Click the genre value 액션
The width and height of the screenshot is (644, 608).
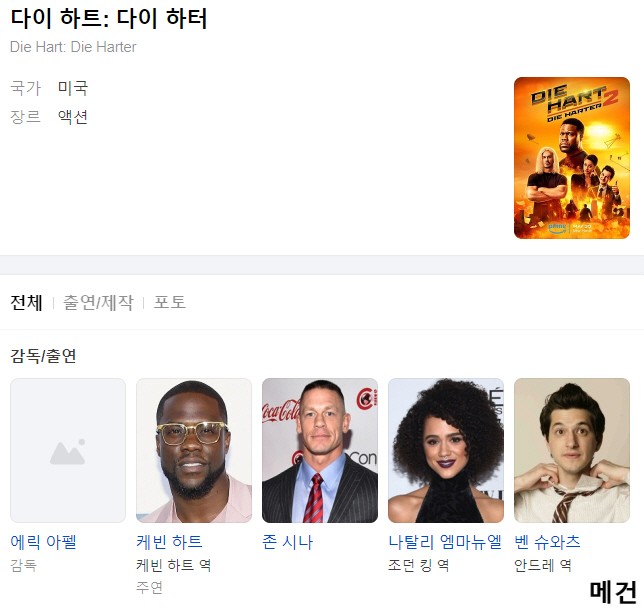[x=73, y=117]
